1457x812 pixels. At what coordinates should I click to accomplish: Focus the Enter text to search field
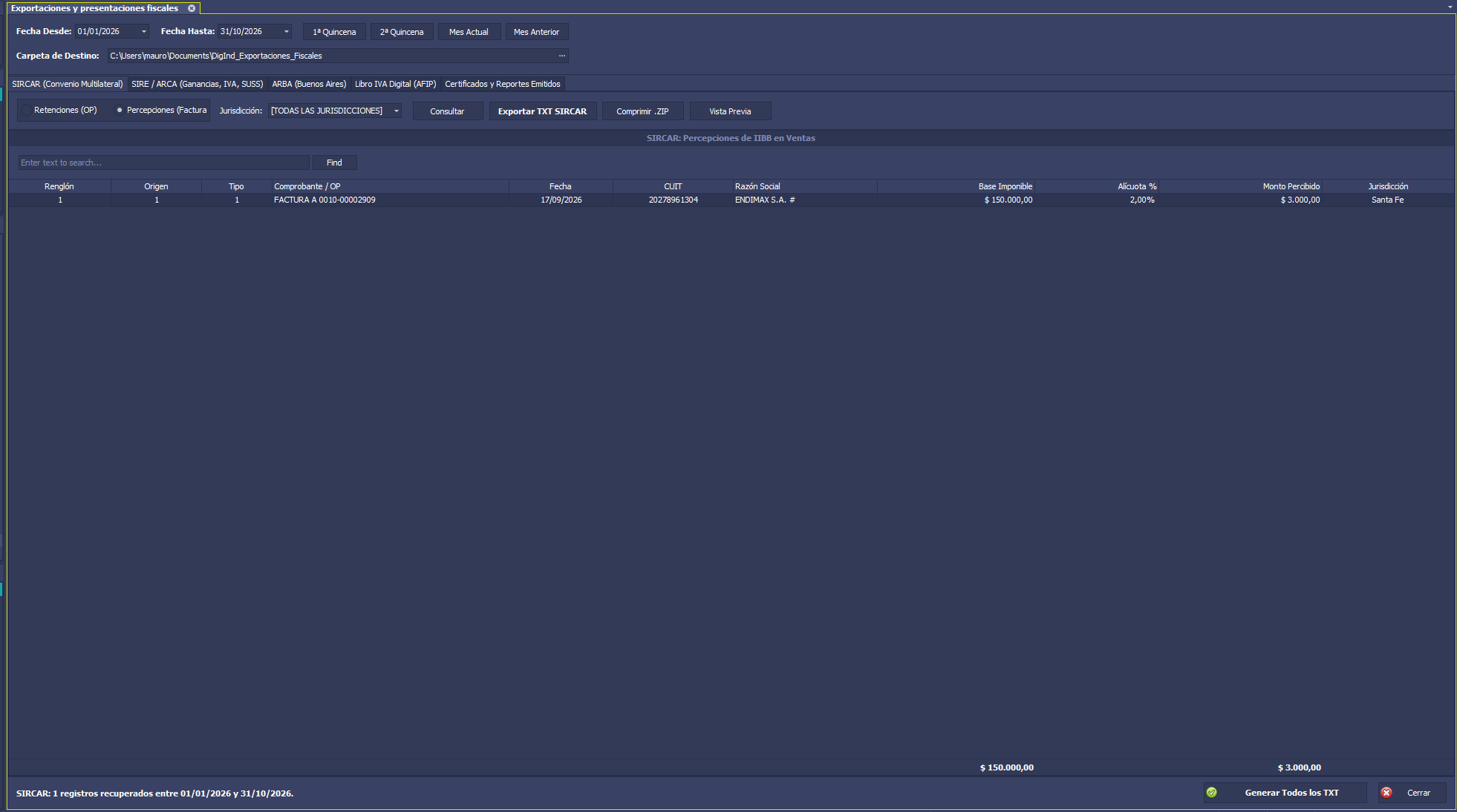pyautogui.click(x=163, y=163)
